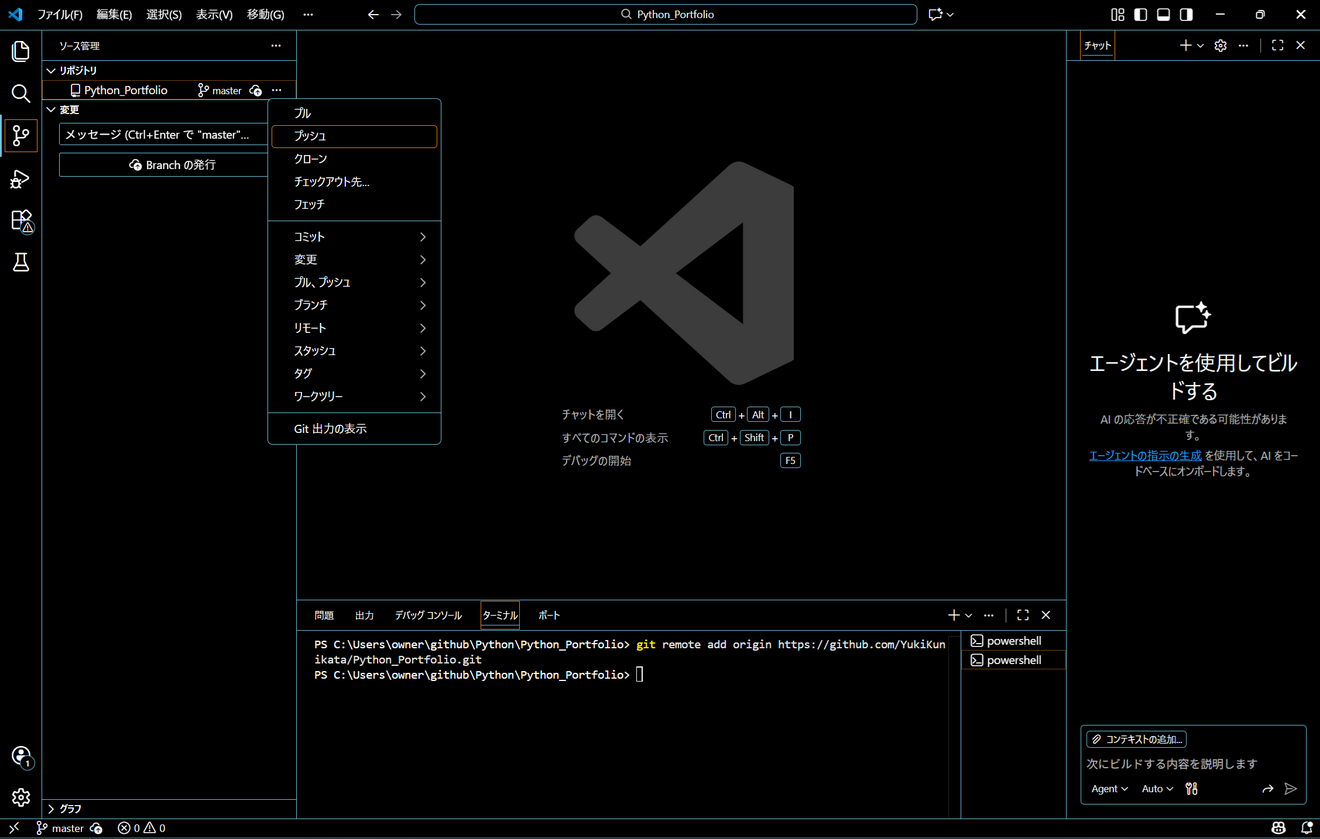Open the Extensions view icon
This screenshot has height=839, width=1320.
point(20,221)
